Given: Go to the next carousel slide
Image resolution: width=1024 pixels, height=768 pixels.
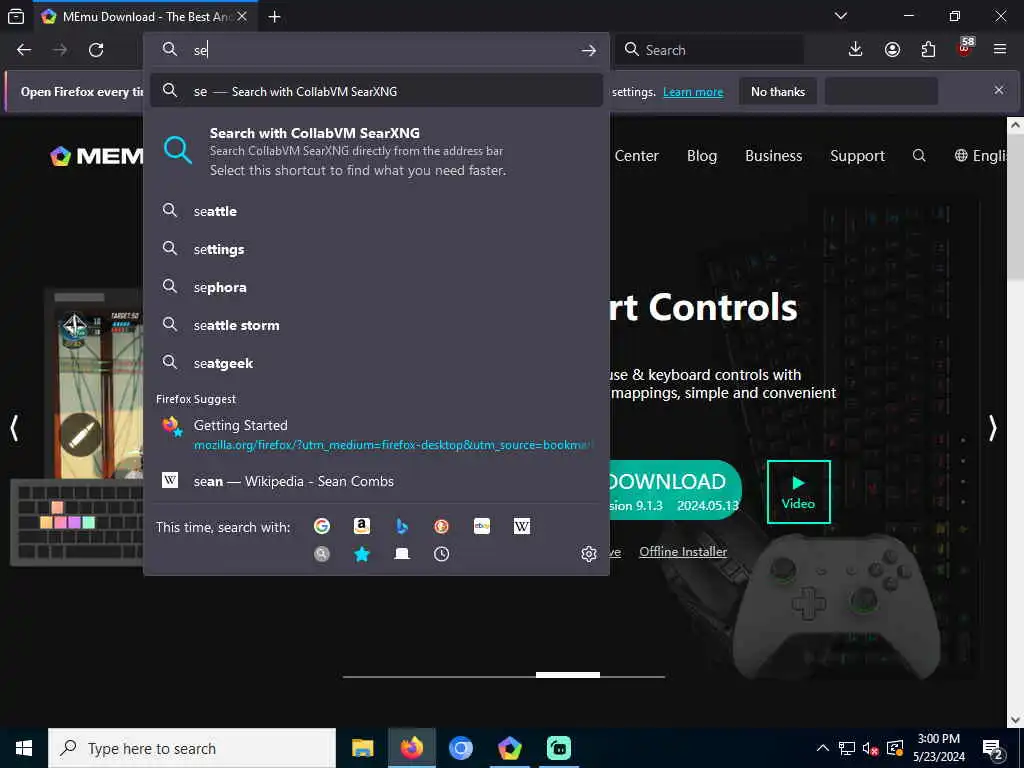Looking at the screenshot, I should point(993,428).
